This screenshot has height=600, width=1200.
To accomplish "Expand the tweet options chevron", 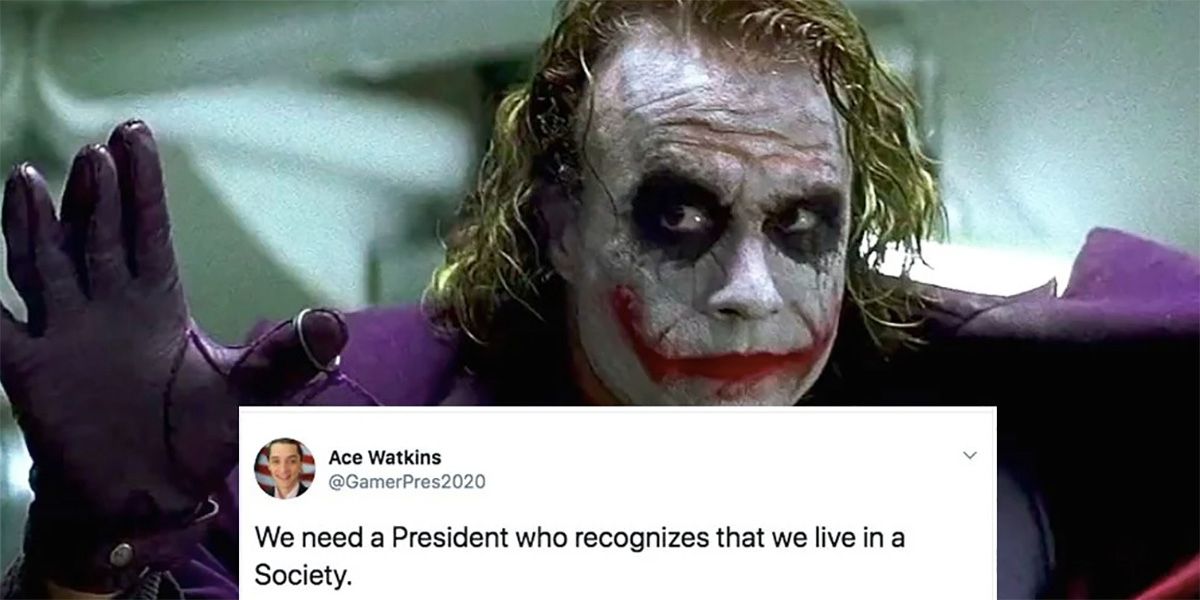I will click(967, 455).
